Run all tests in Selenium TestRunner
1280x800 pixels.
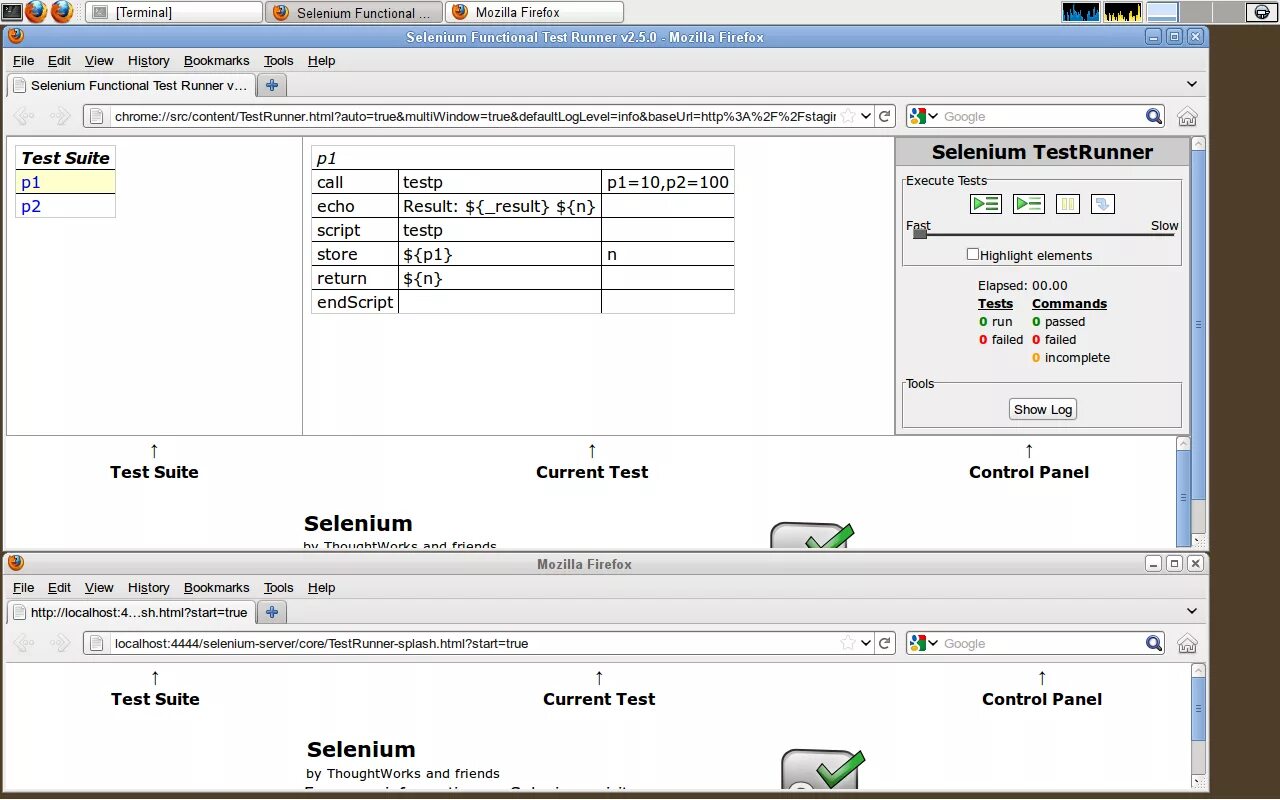(x=985, y=204)
